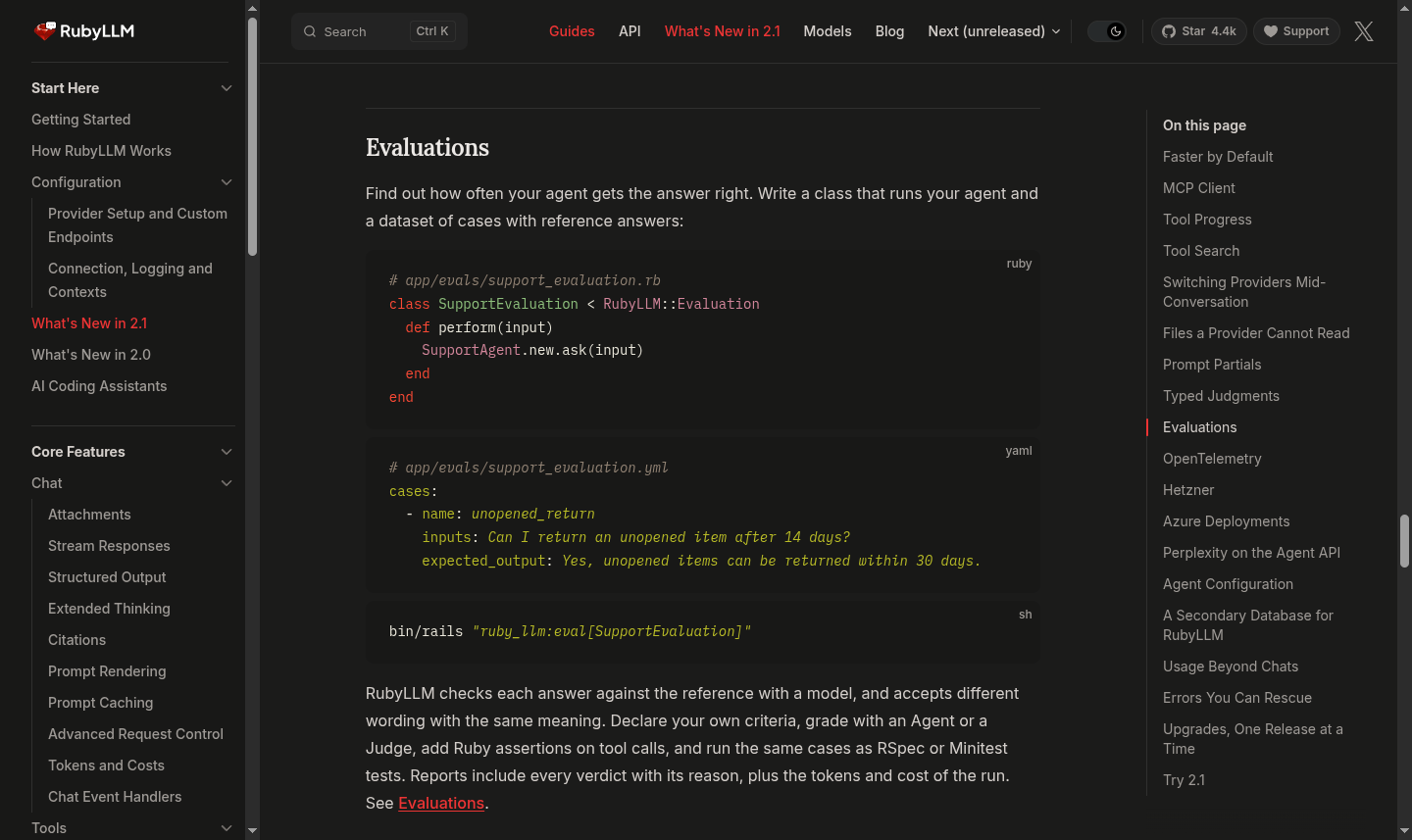
Task: Open Extended Thinking in sidebar
Action: (x=109, y=609)
